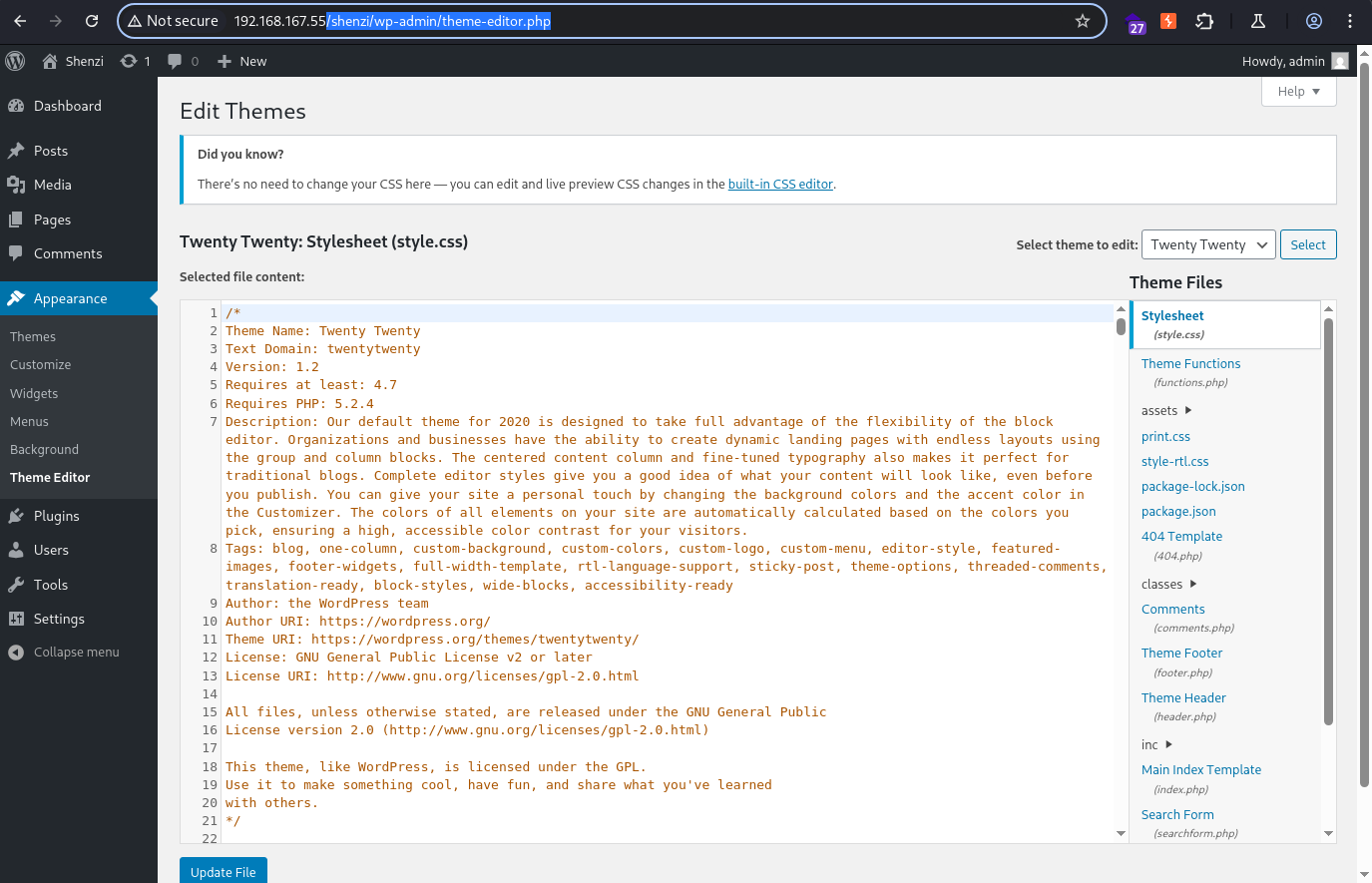Viewport: 1372px width, 883px height.
Task: Open the extension with the 27 badge
Action: 1136,22
